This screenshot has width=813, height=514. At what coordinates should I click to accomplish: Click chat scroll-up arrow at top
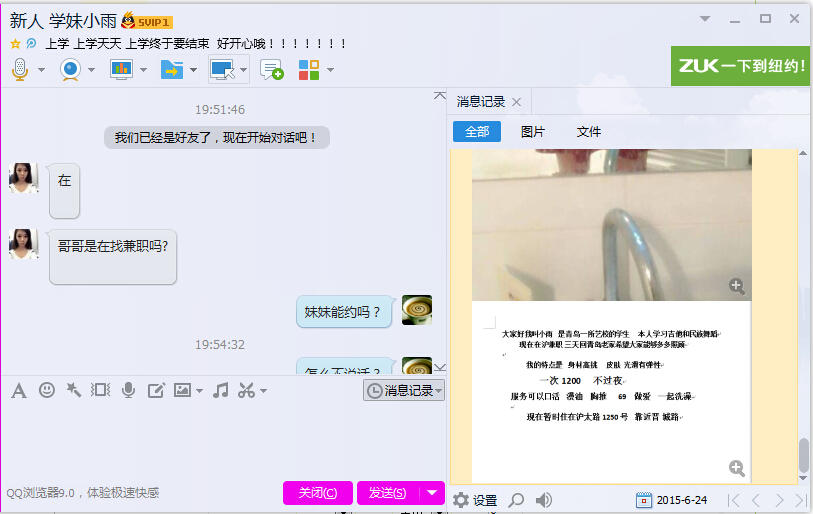point(440,95)
